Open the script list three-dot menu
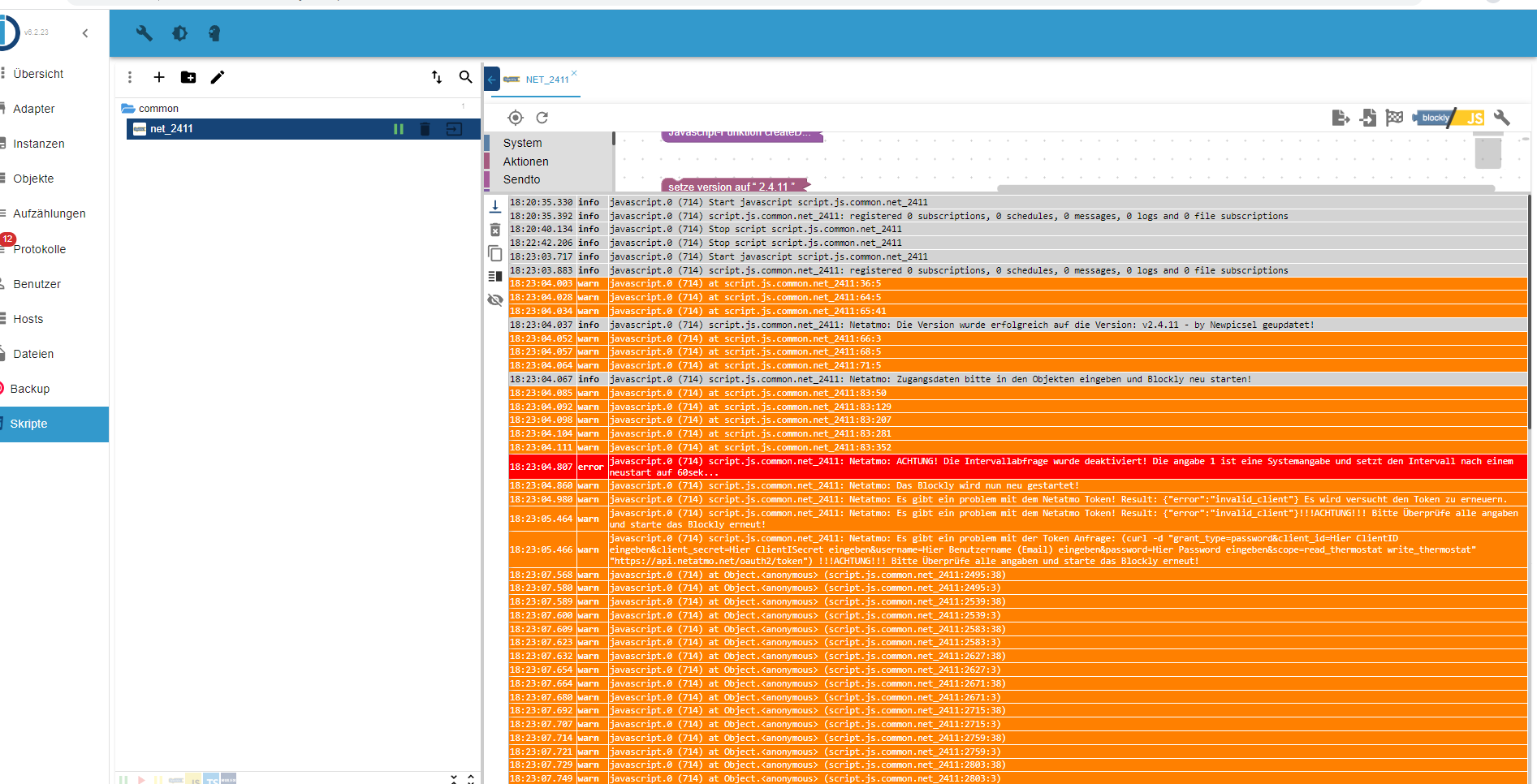 130,77
